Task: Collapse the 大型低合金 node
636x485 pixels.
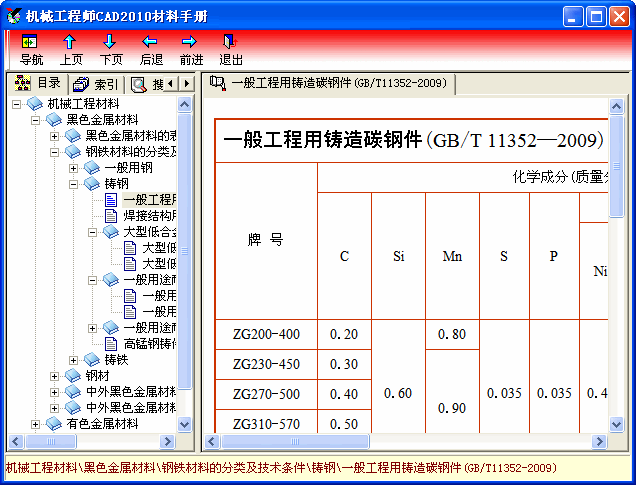Action: coord(92,232)
